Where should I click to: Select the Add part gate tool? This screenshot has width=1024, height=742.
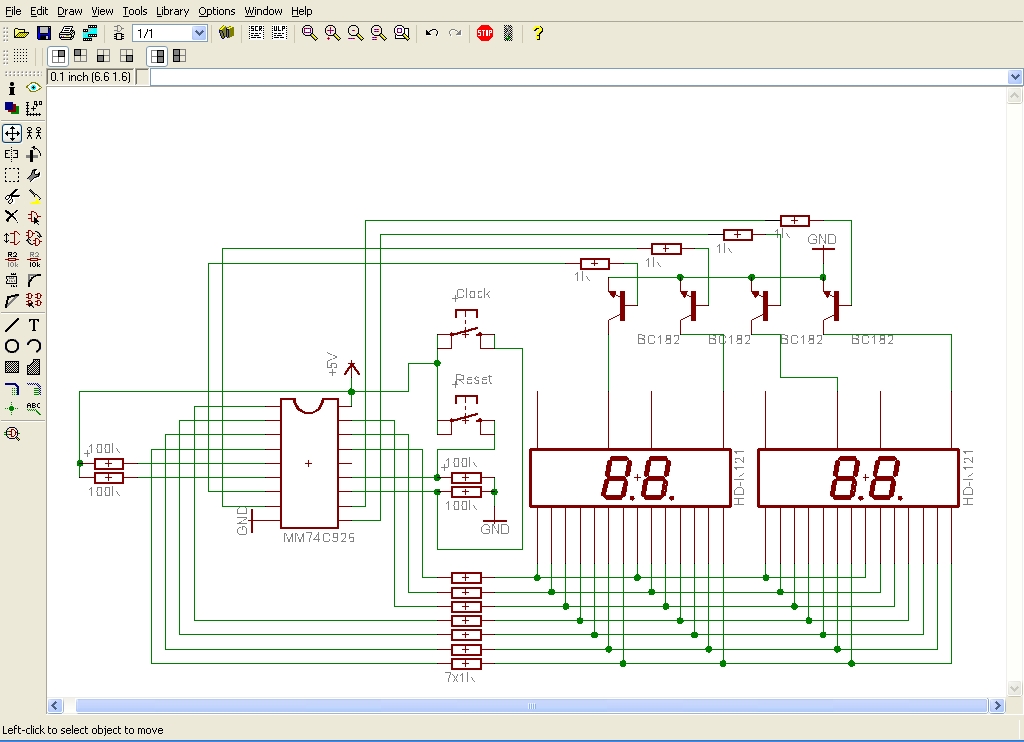[x=34, y=217]
